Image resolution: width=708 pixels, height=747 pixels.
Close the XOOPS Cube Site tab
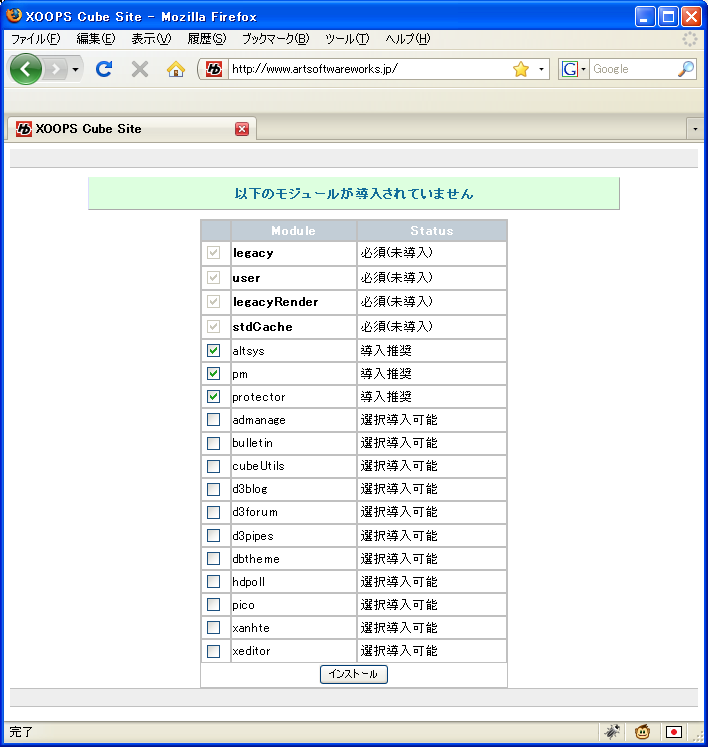pos(242,129)
